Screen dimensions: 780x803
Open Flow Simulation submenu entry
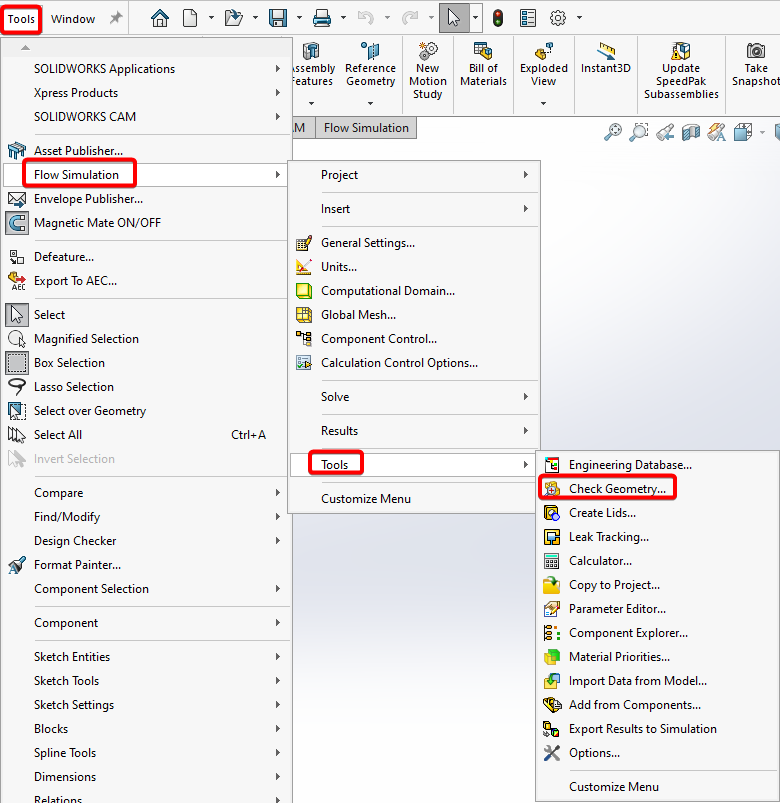click(146, 175)
